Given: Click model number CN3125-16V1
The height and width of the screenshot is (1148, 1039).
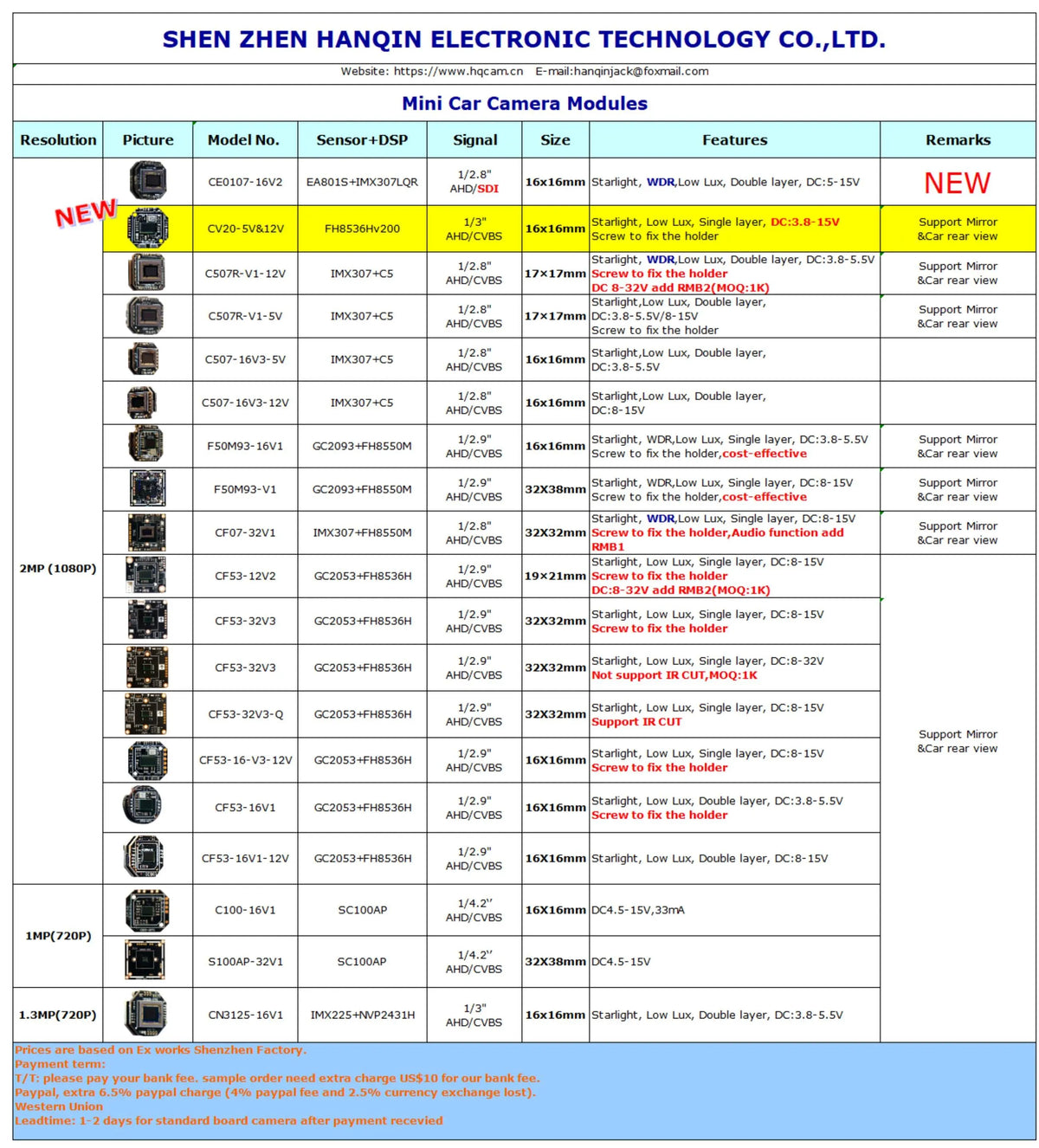Looking at the screenshot, I should (245, 1015).
